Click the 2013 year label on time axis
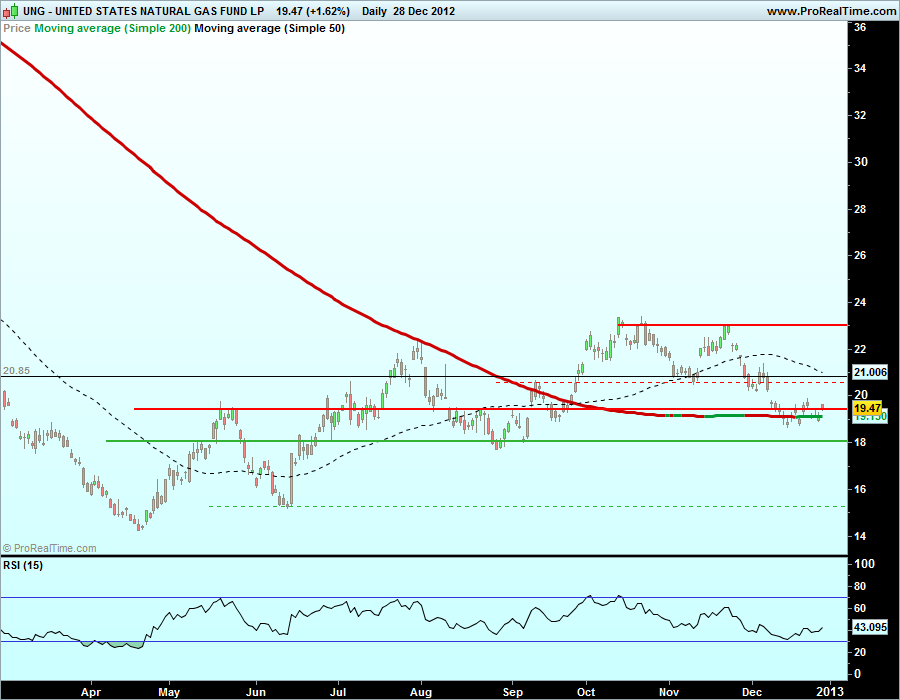This screenshot has height=700, width=900. (x=830, y=691)
